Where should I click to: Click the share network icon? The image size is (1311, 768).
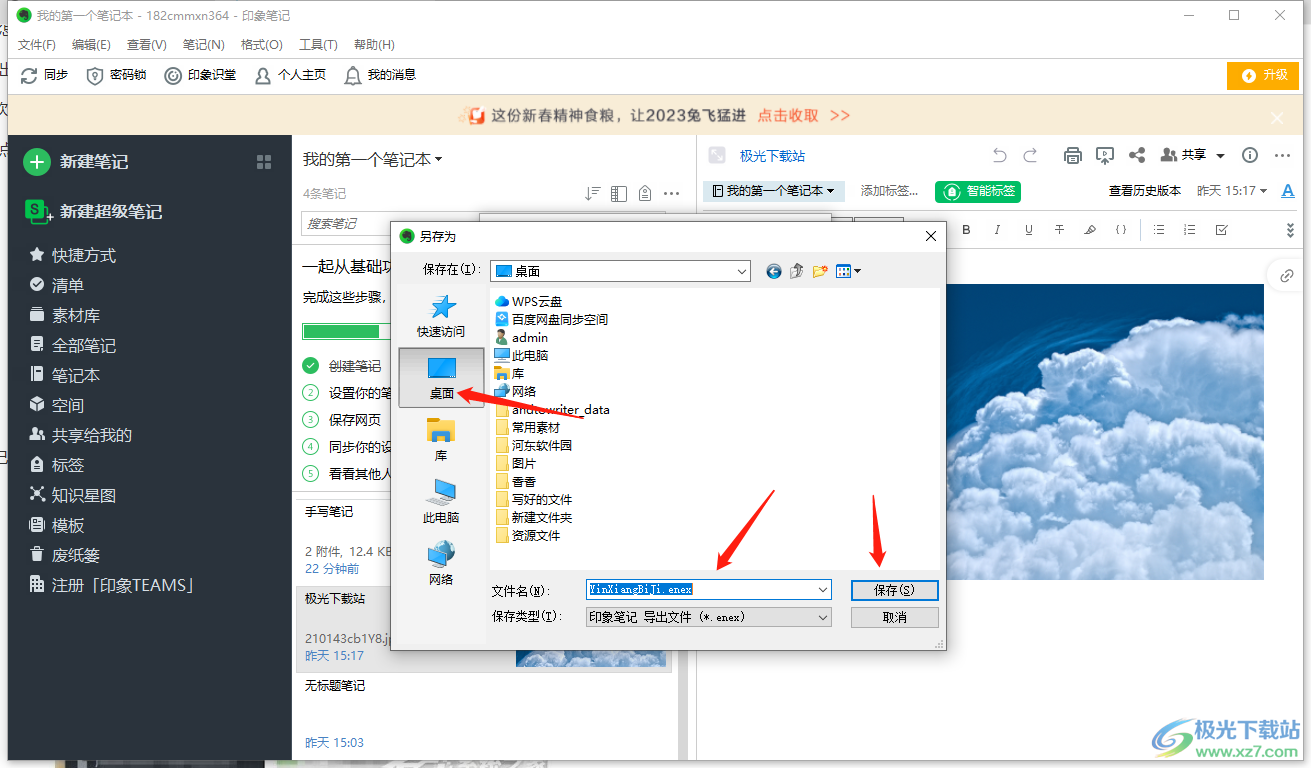(1137, 155)
